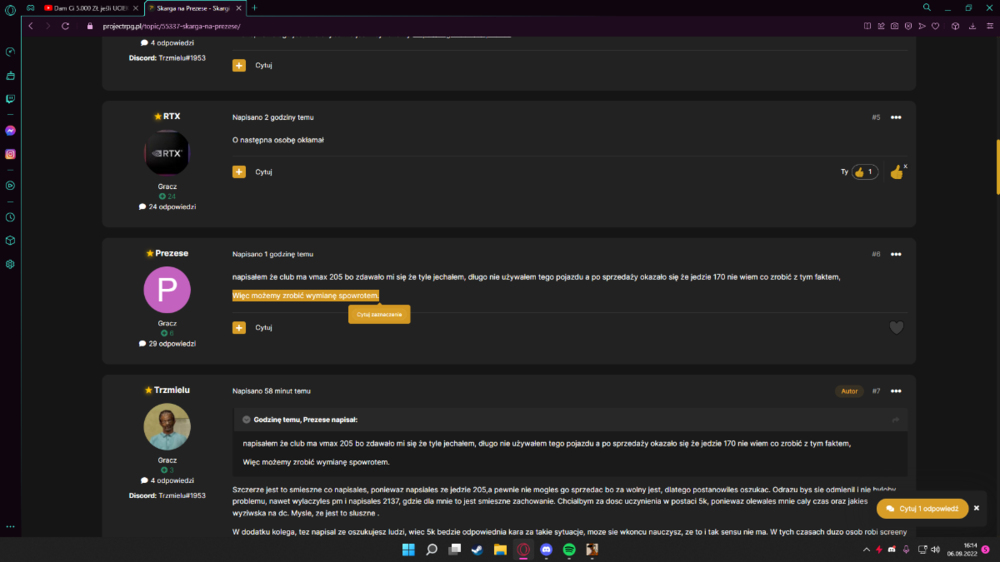
Task: Open Messenger in the sidebar
Action: 10,131
